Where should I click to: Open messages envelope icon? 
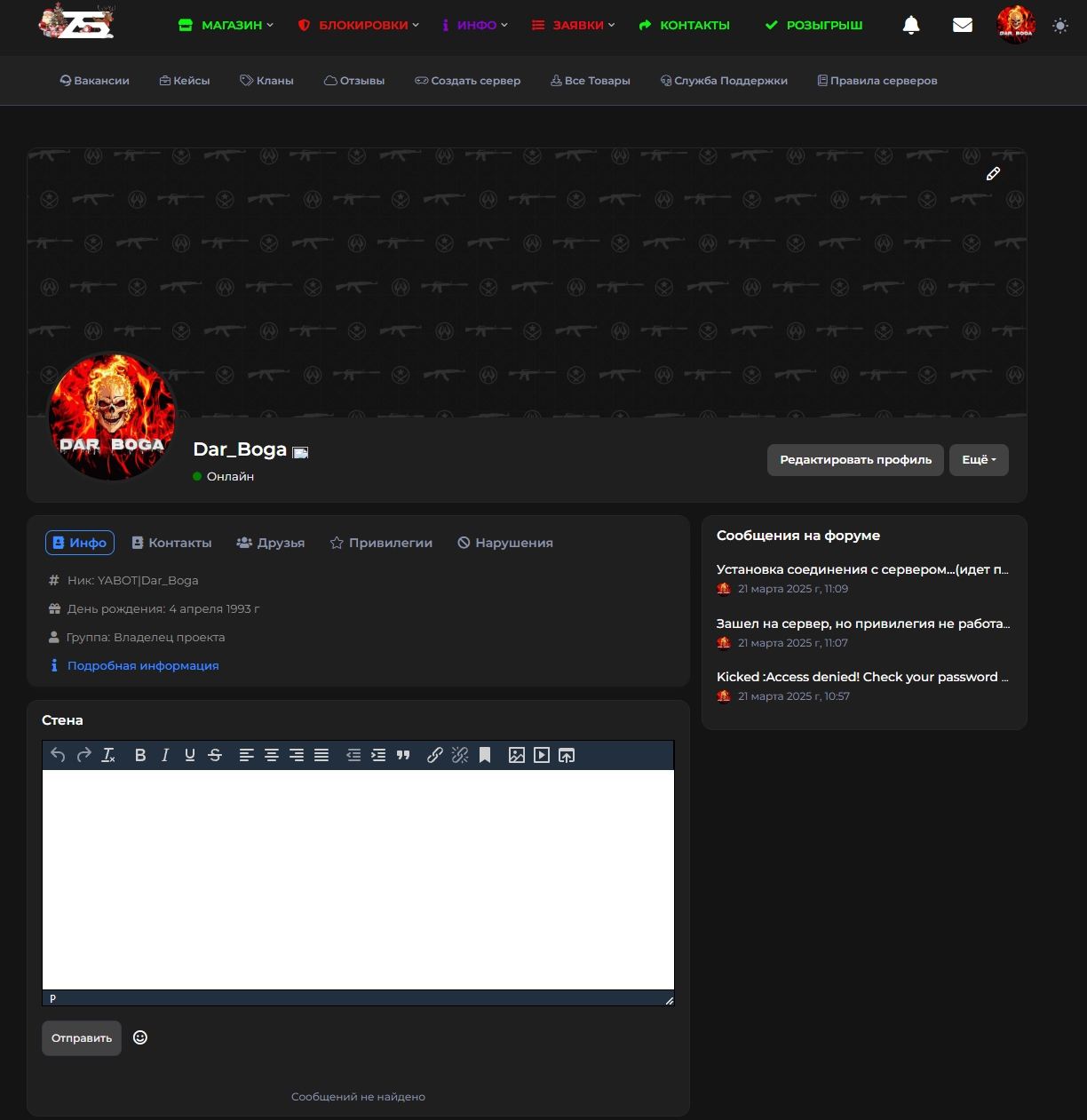point(963,25)
